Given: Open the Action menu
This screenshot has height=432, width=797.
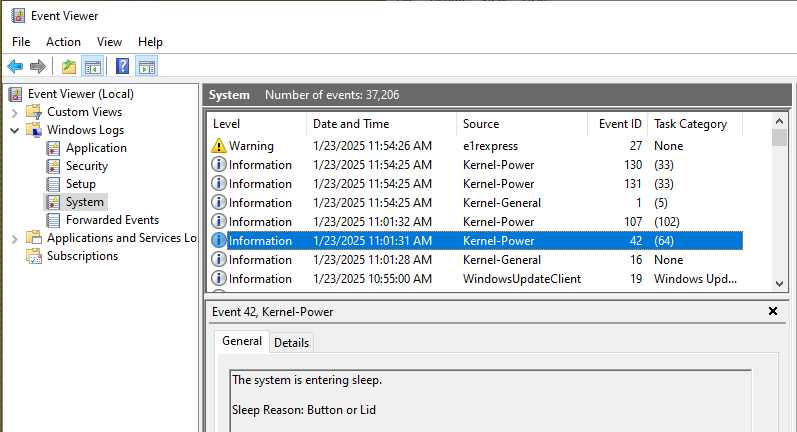Looking at the screenshot, I should coord(63,42).
